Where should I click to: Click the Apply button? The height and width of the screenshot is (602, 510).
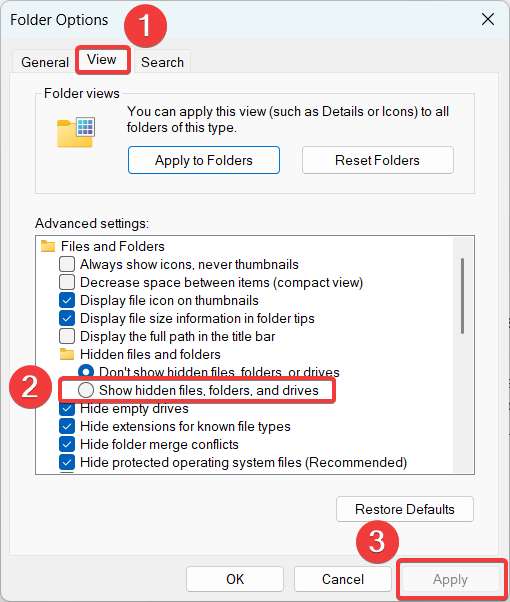click(x=450, y=579)
